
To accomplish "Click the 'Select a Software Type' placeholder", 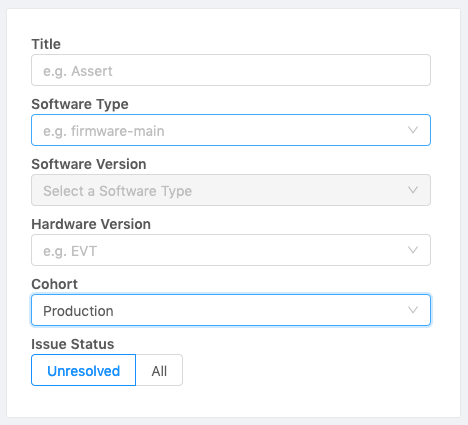I will [118, 191].
